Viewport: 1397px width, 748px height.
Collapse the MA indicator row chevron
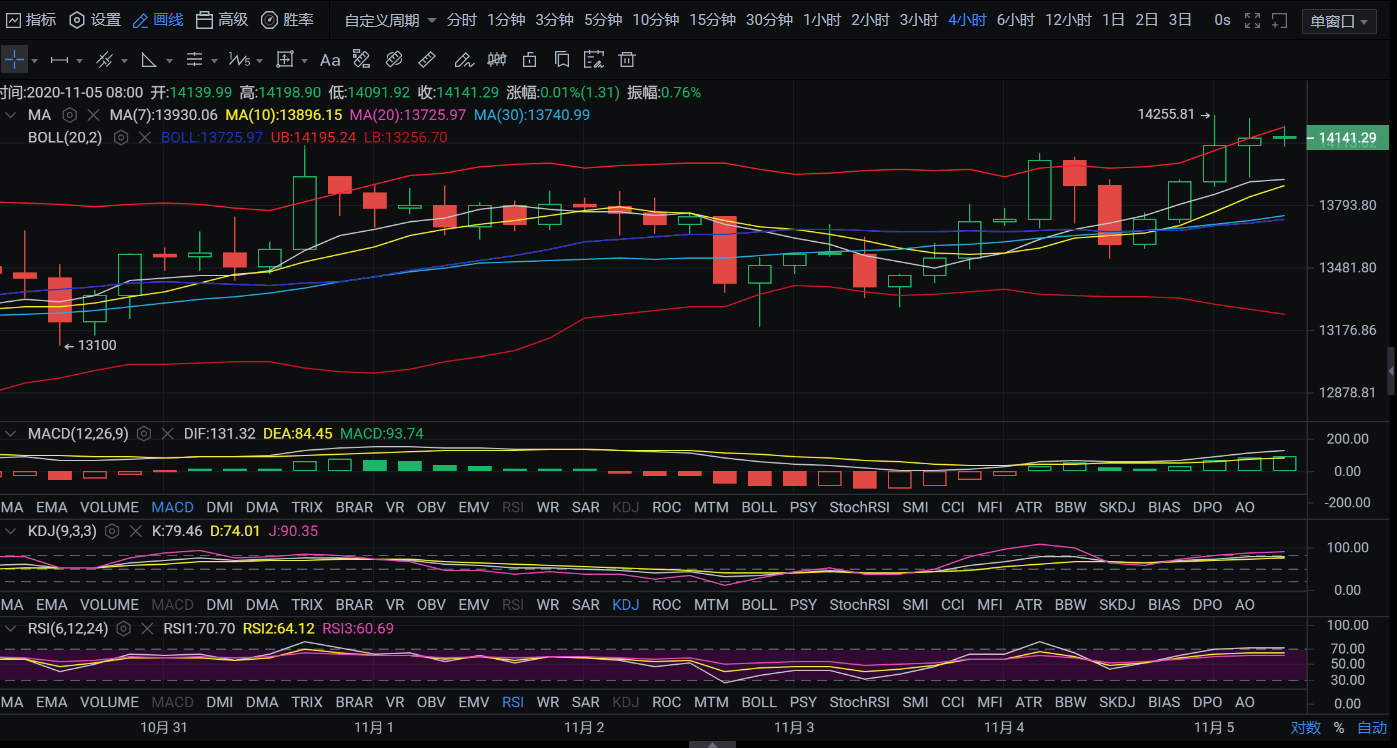11,115
